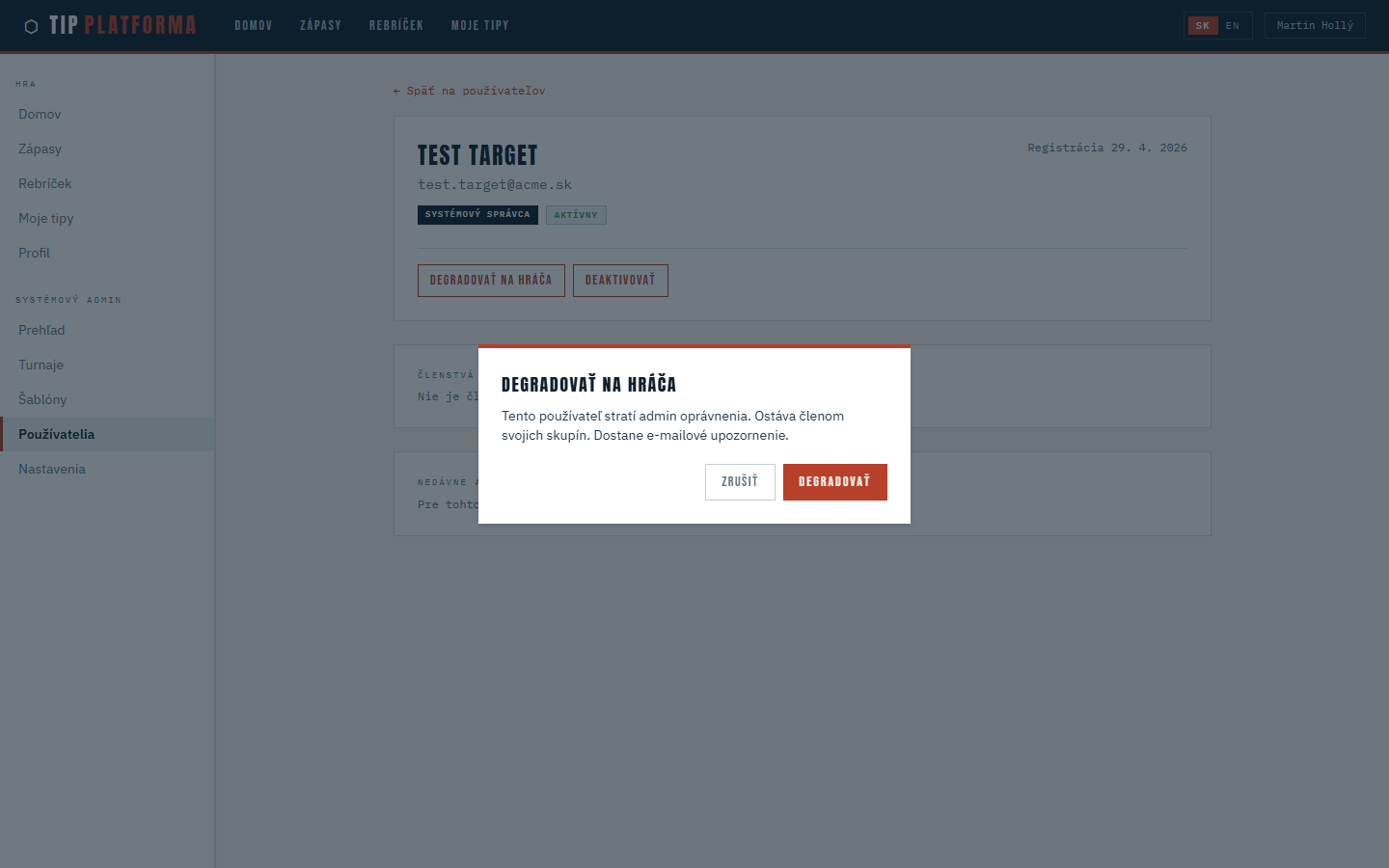Open Nastavenia in the sidebar
This screenshot has height=868, width=1389.
point(52,469)
